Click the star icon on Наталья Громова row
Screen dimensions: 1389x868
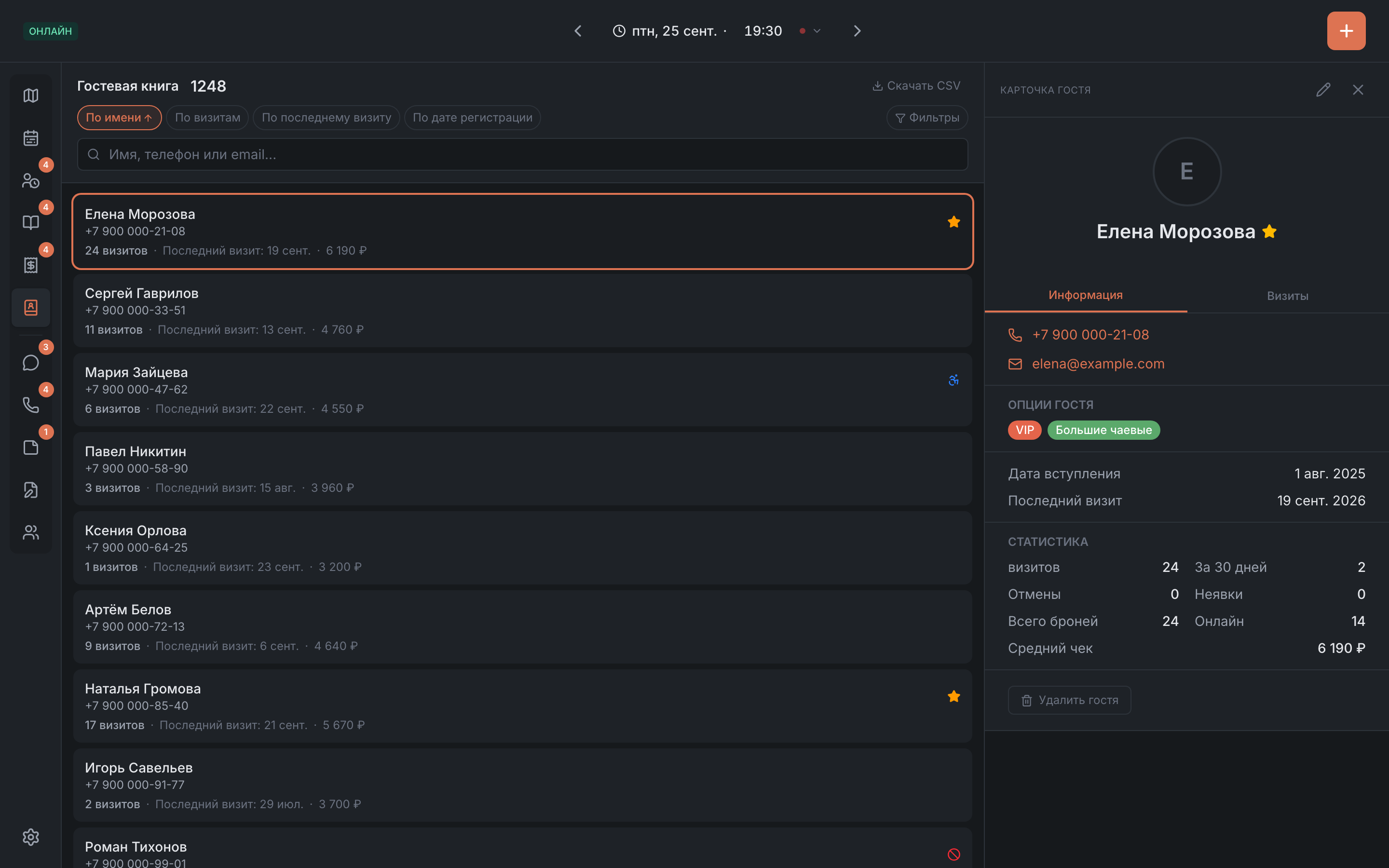[x=953, y=696]
